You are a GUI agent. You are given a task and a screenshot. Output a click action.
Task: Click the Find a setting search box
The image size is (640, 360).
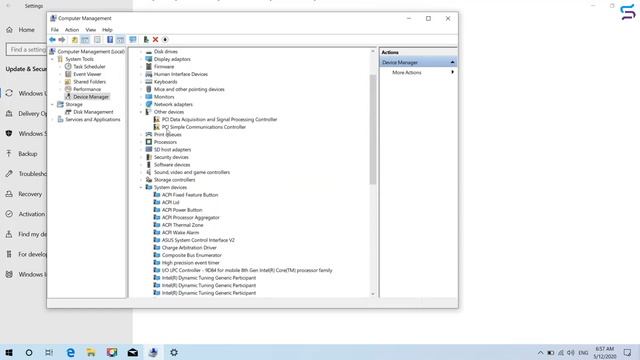point(27,49)
